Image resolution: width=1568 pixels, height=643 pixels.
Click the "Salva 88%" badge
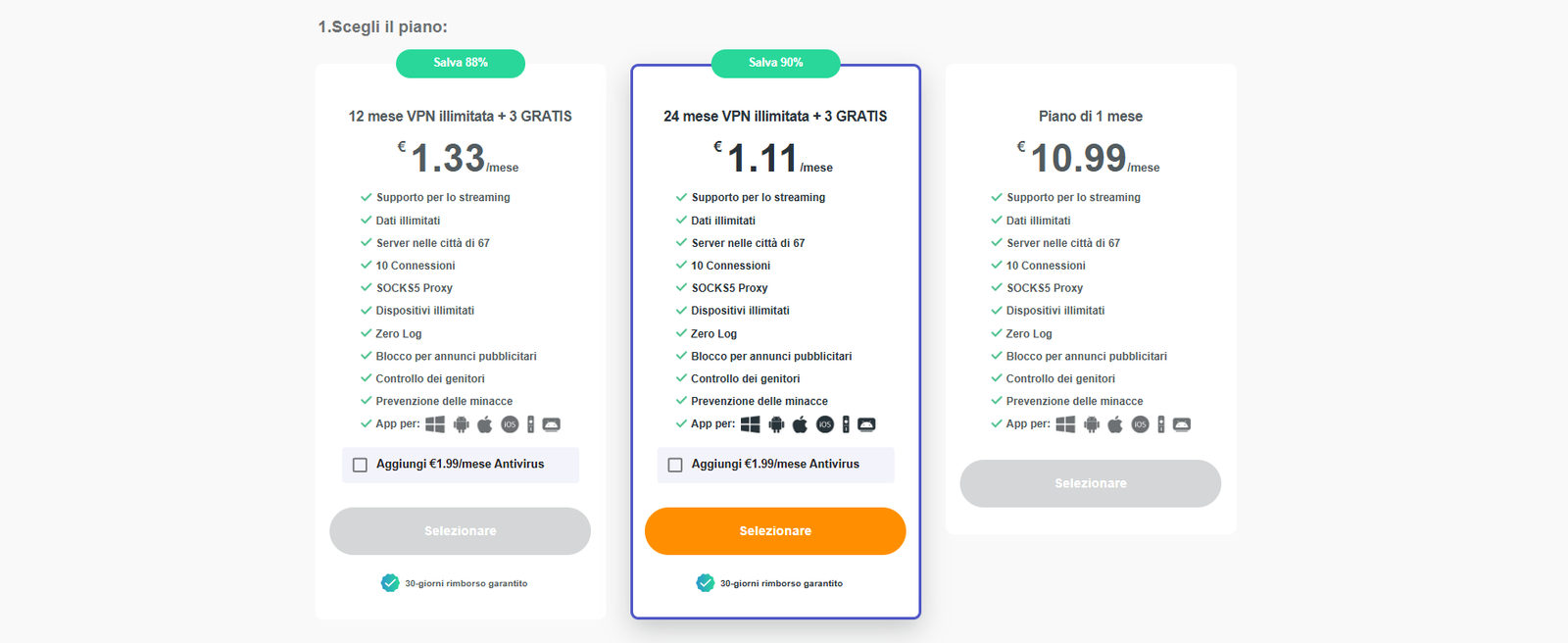point(461,63)
